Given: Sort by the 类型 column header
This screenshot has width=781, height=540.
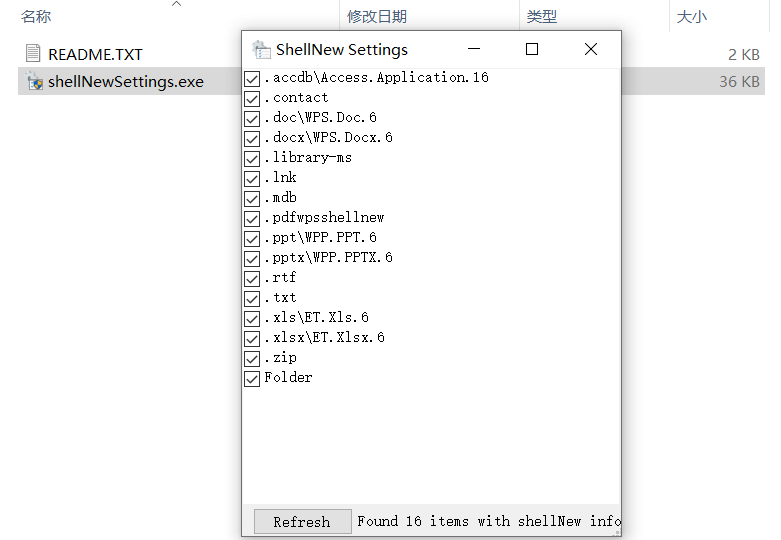Looking at the screenshot, I should pyautogui.click(x=541, y=16).
